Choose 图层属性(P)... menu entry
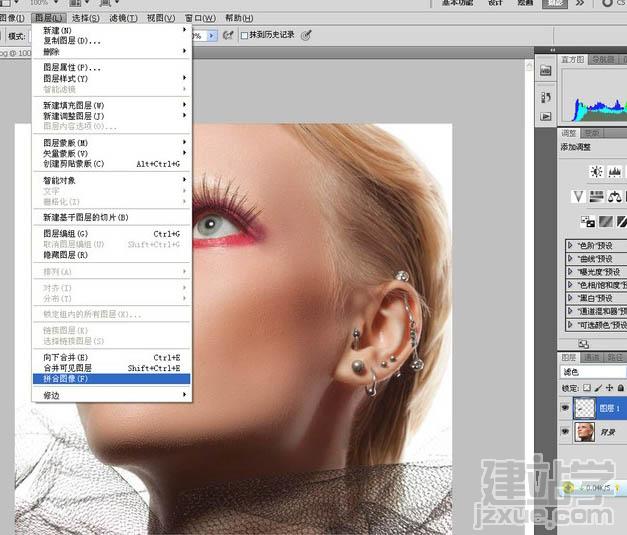 tap(111, 68)
